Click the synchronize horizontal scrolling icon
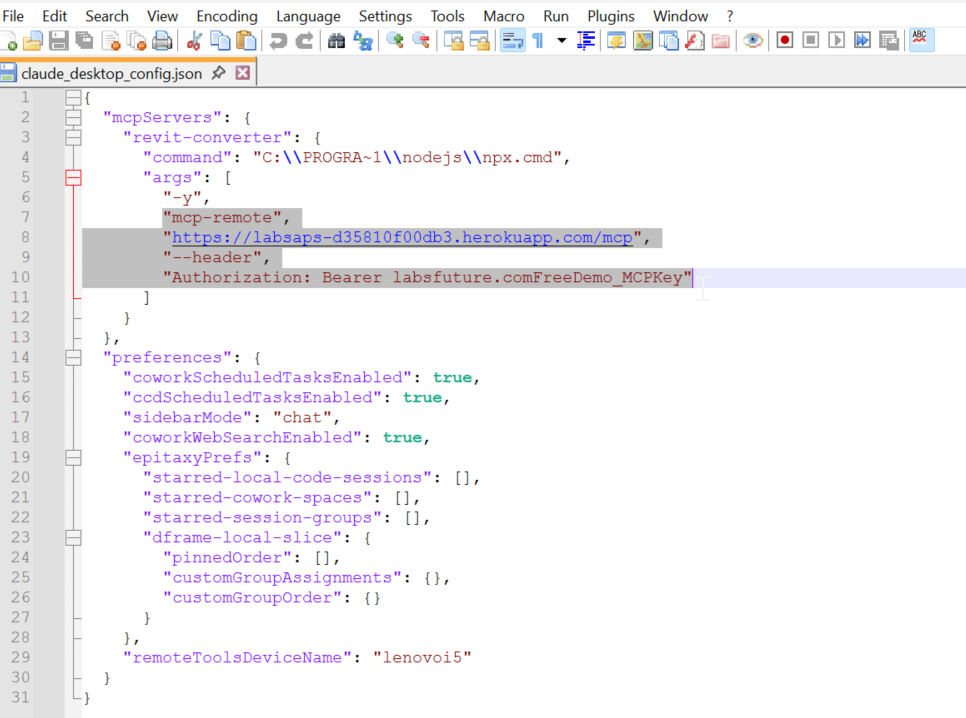966x718 pixels. (479, 41)
